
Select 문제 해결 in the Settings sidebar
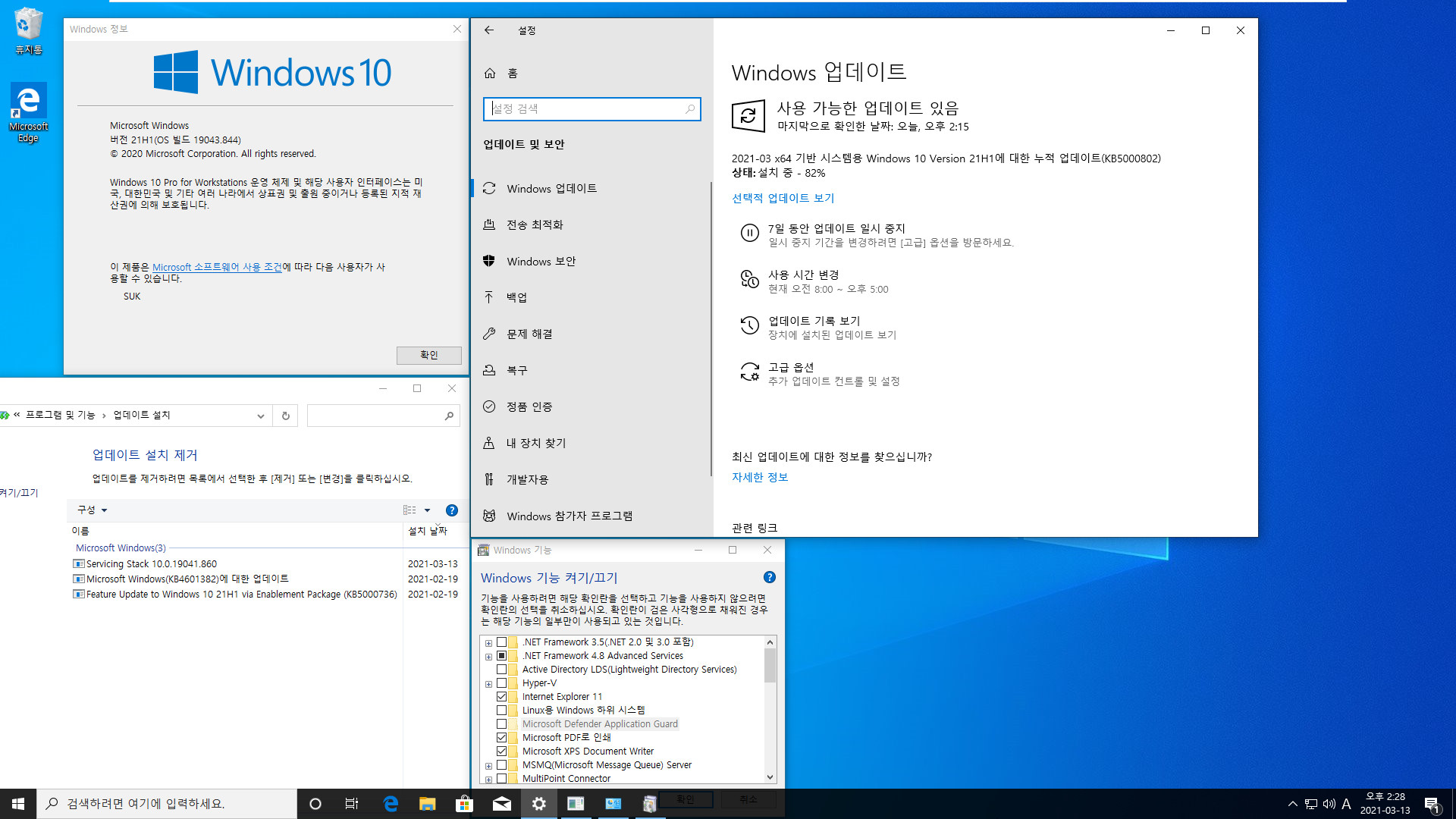point(590,334)
